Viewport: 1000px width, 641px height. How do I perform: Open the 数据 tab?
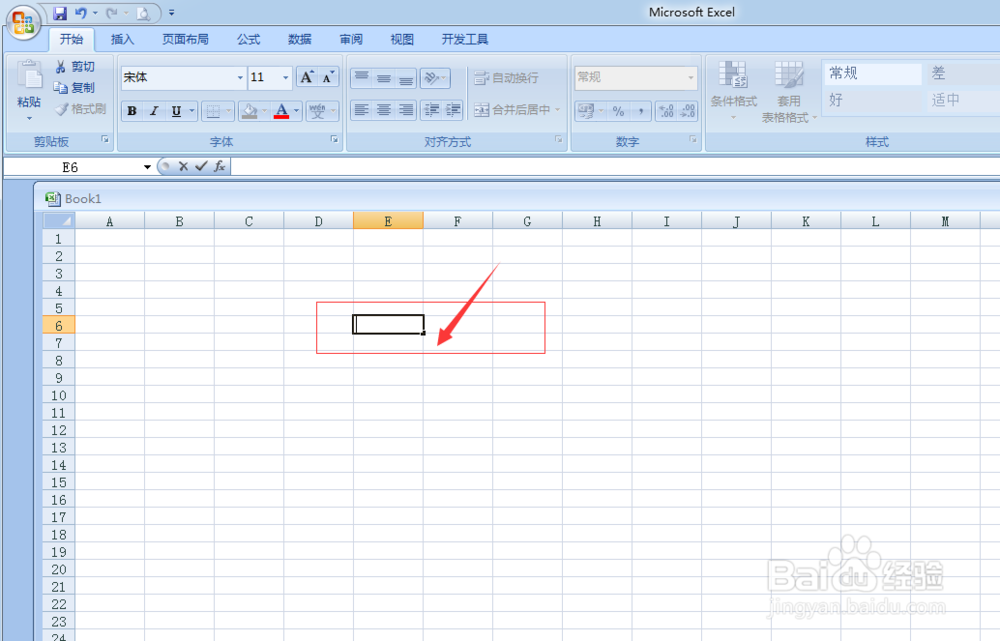[x=300, y=40]
